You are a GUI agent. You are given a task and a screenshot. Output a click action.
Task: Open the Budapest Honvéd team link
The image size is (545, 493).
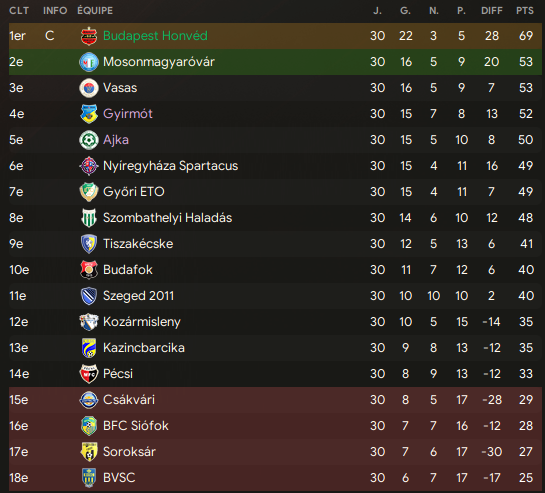(x=155, y=36)
